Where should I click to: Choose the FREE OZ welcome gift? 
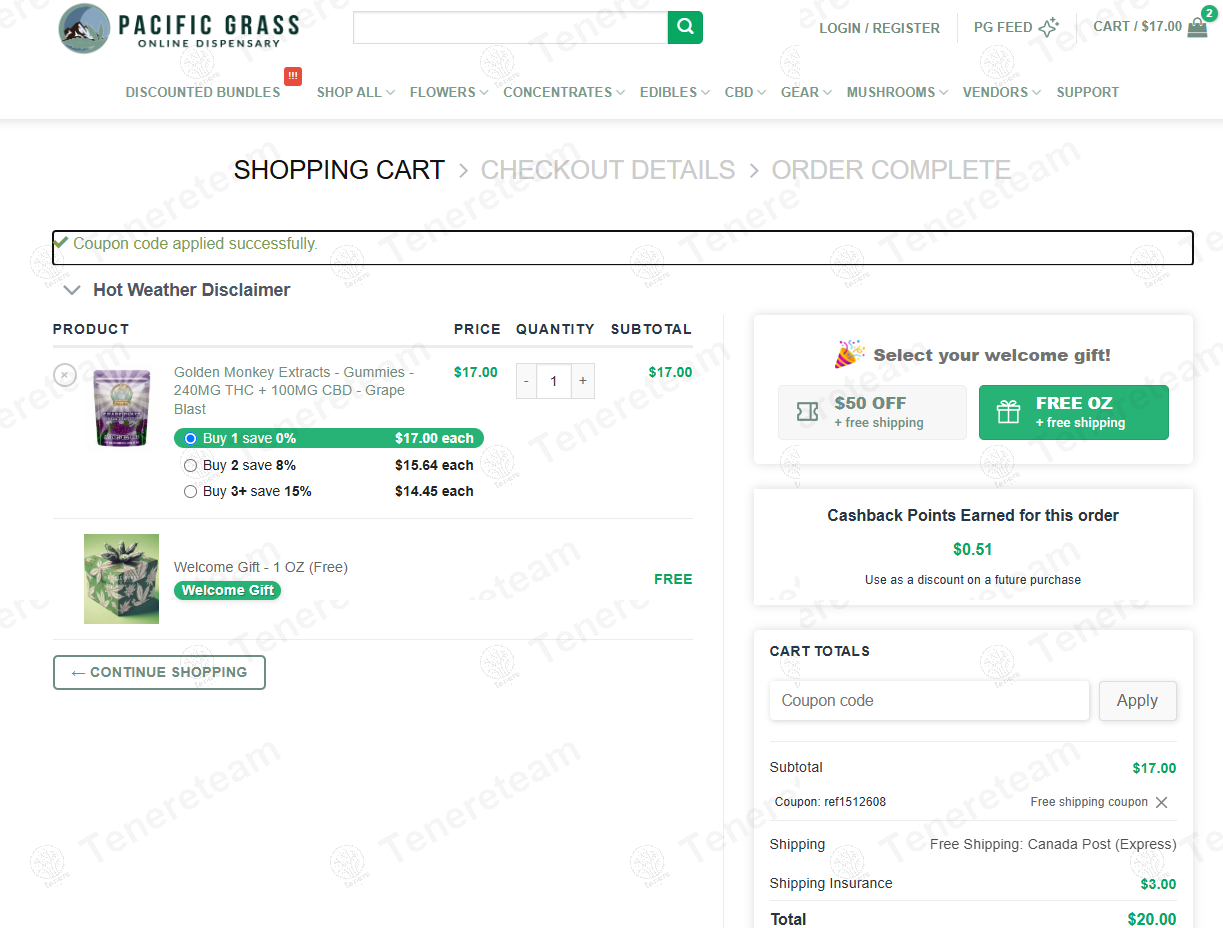point(1073,412)
